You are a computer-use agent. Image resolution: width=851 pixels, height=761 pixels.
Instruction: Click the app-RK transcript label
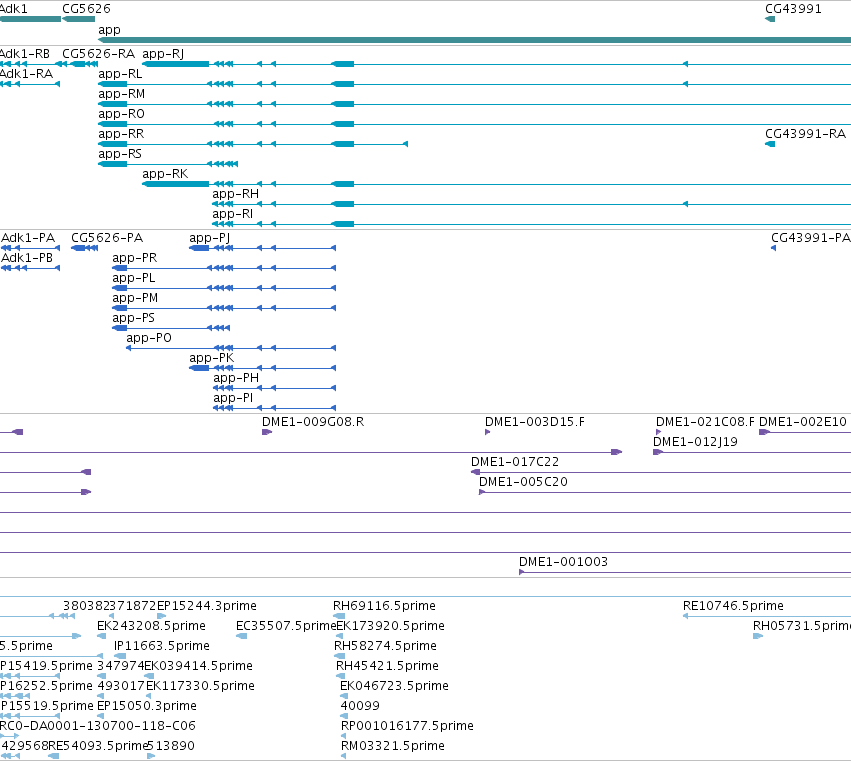tap(165, 174)
